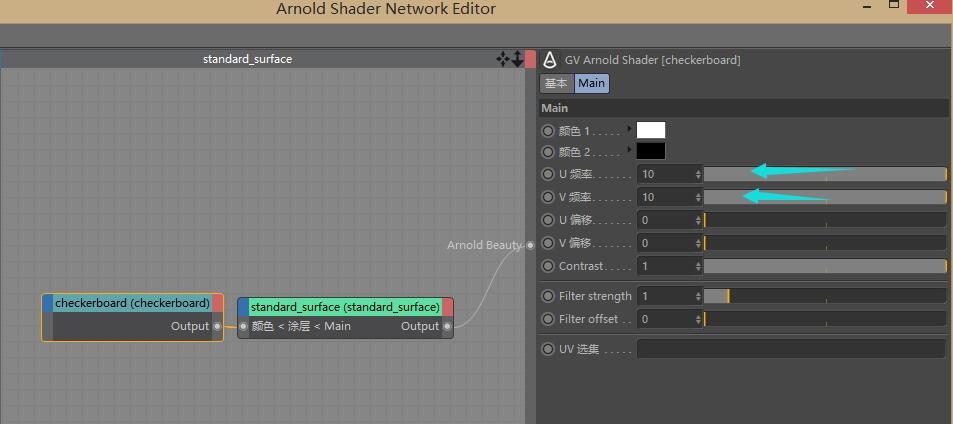Click standard_surface node red corner square
The height and width of the screenshot is (424, 953).
click(x=447, y=307)
